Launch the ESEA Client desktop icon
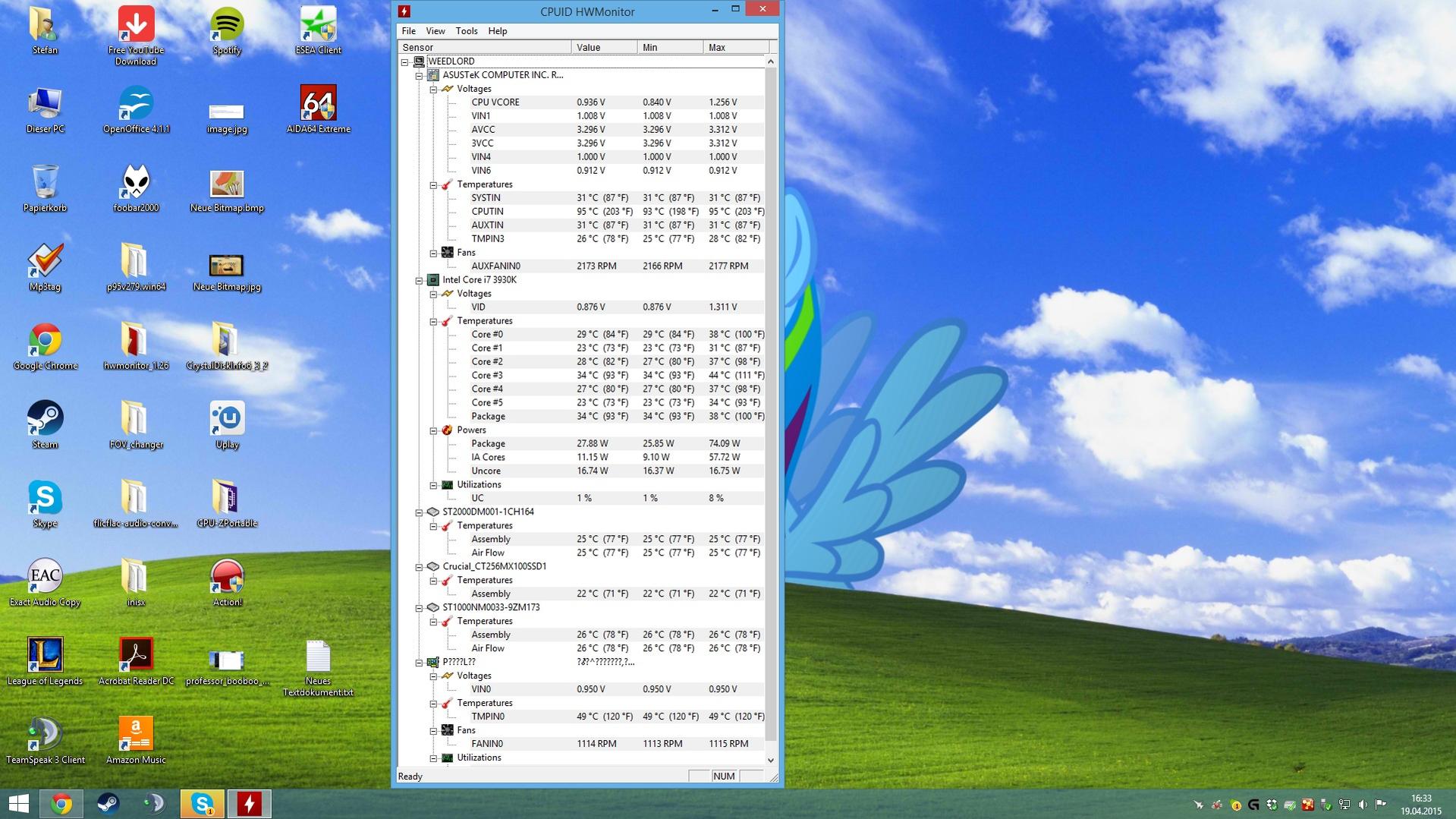1456x819 pixels. point(318,31)
